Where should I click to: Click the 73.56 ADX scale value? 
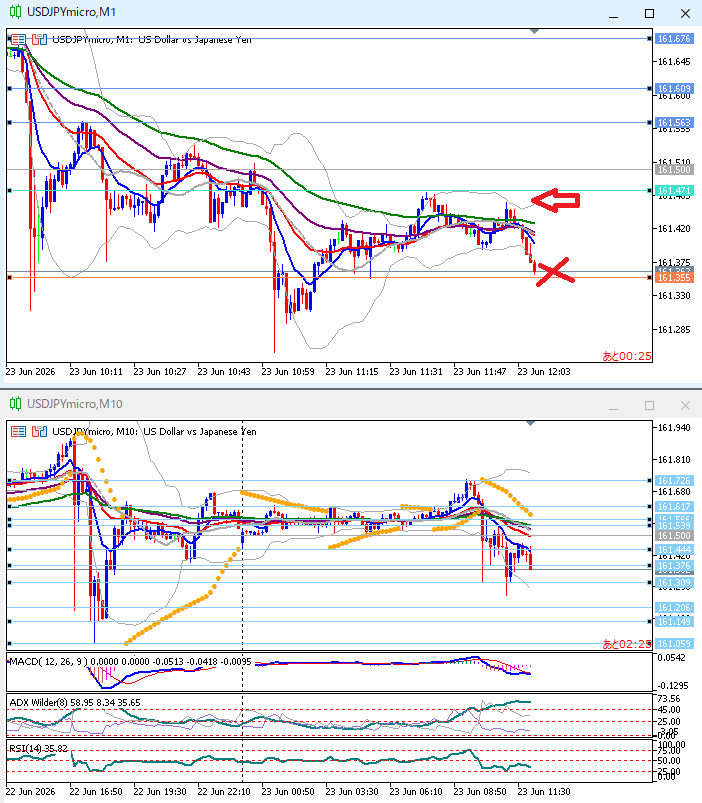pos(669,699)
